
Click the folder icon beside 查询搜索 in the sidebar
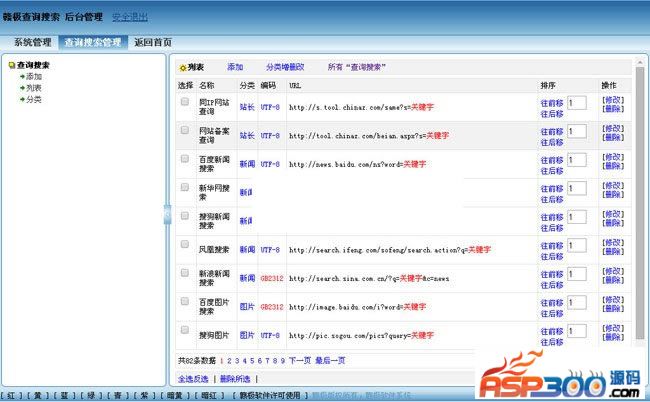pos(12,65)
